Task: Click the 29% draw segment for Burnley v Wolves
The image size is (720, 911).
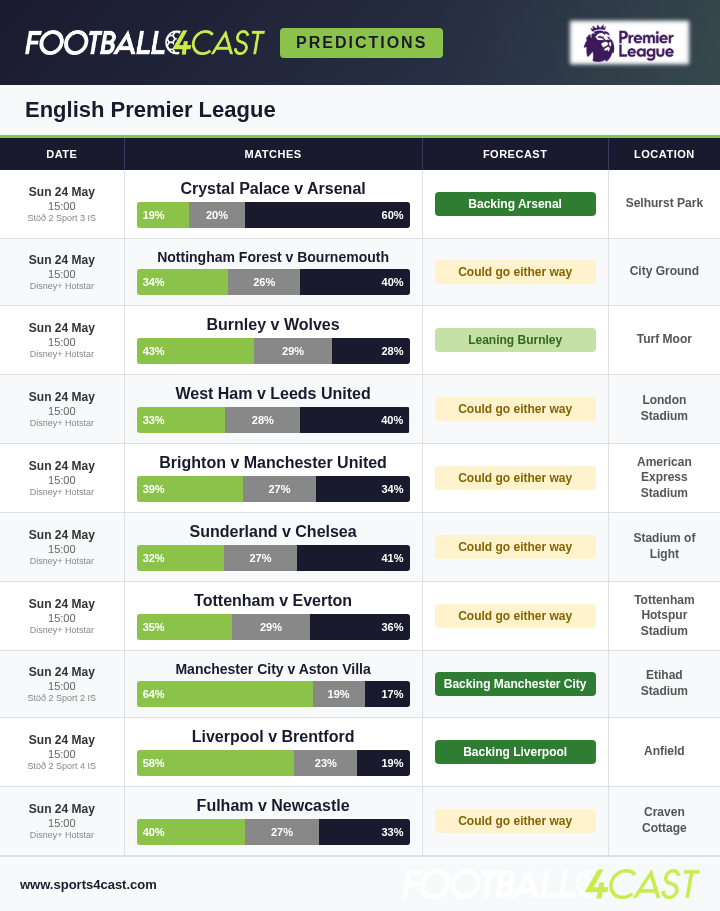Action: [x=293, y=351]
